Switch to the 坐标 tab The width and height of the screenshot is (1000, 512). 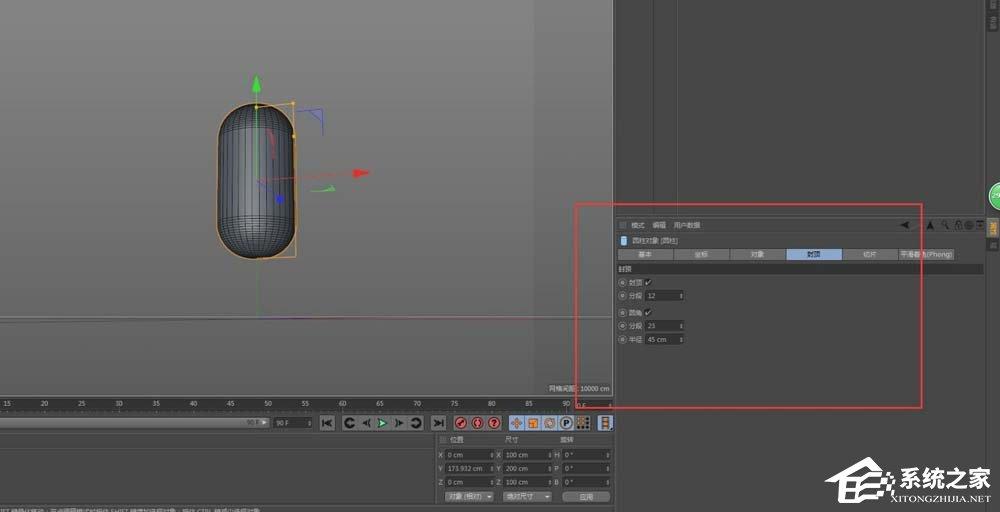click(702, 254)
